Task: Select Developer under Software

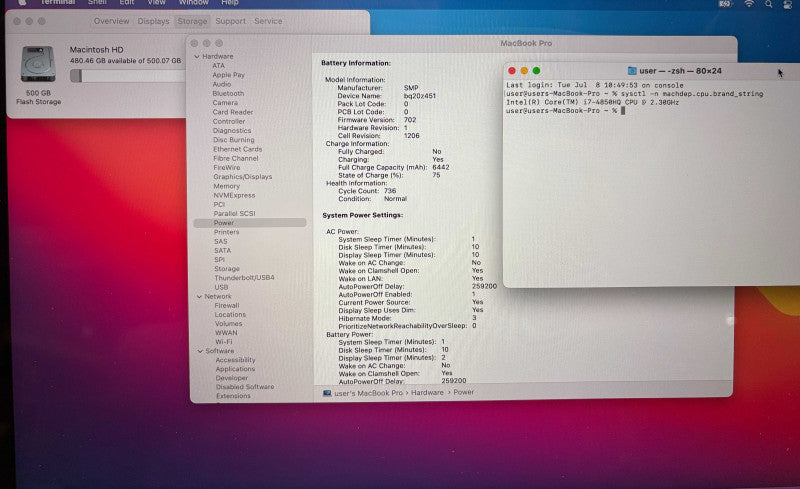Action: (232, 378)
